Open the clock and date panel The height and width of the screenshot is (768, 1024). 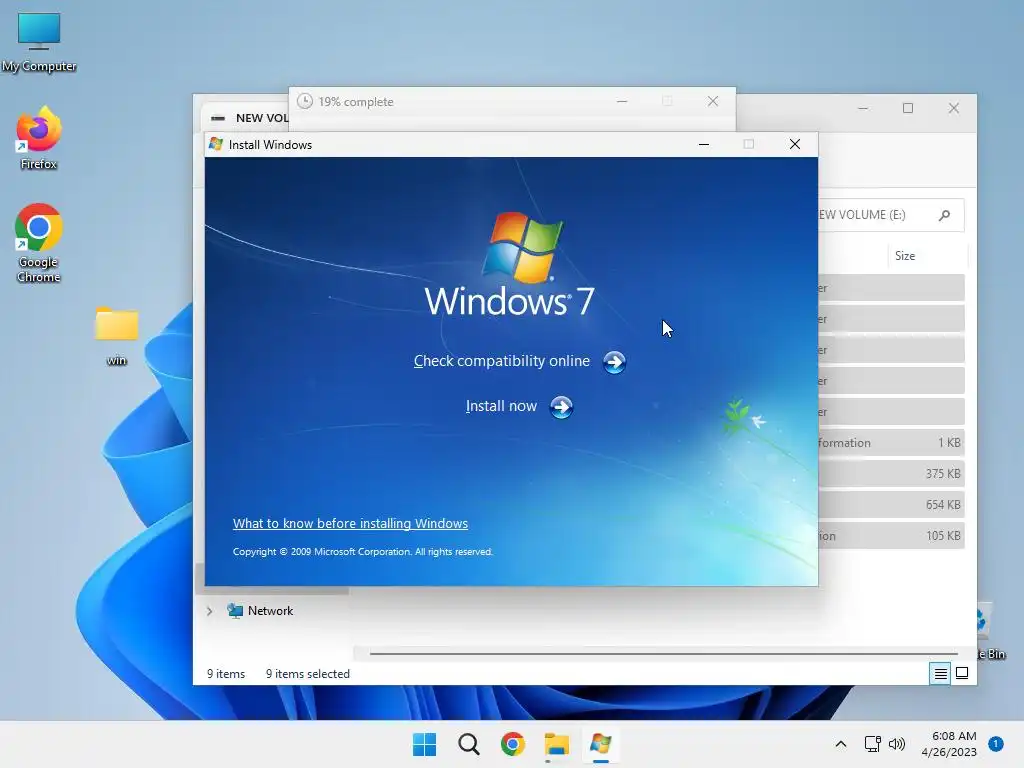pos(949,744)
